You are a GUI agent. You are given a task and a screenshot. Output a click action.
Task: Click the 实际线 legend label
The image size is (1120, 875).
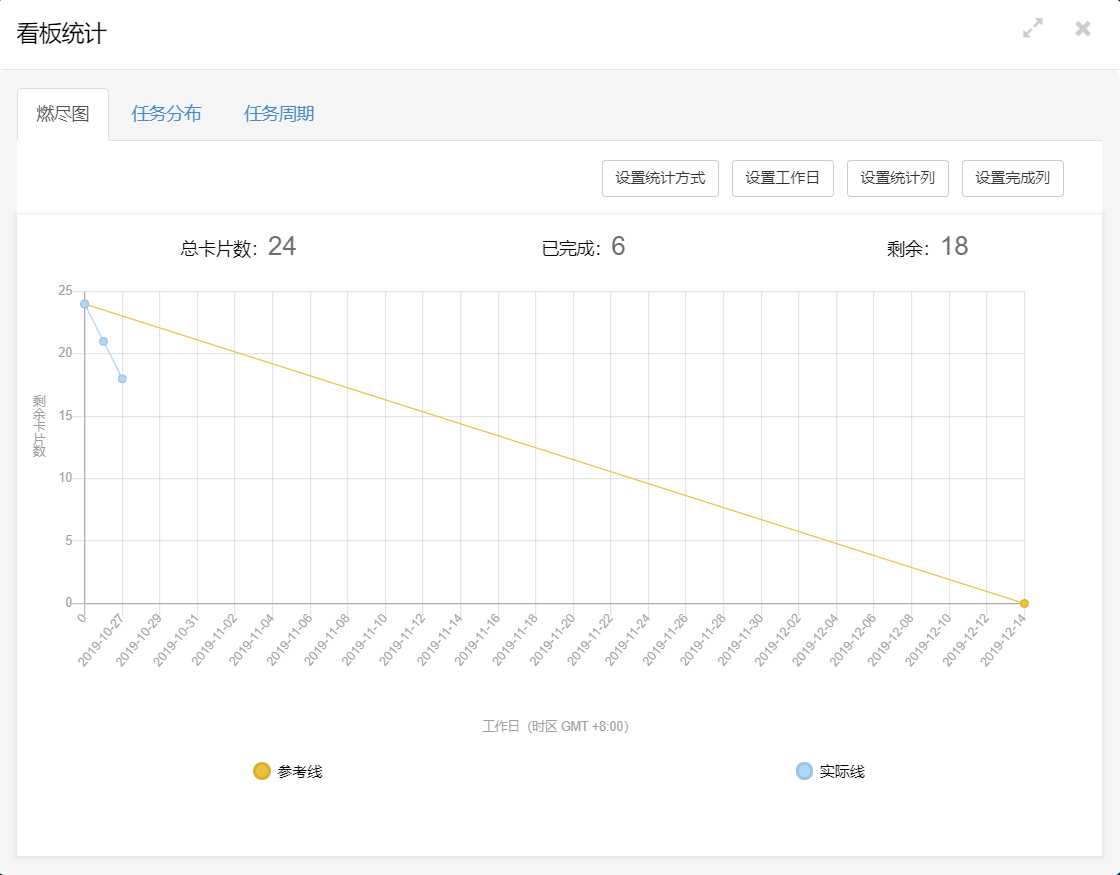[842, 771]
